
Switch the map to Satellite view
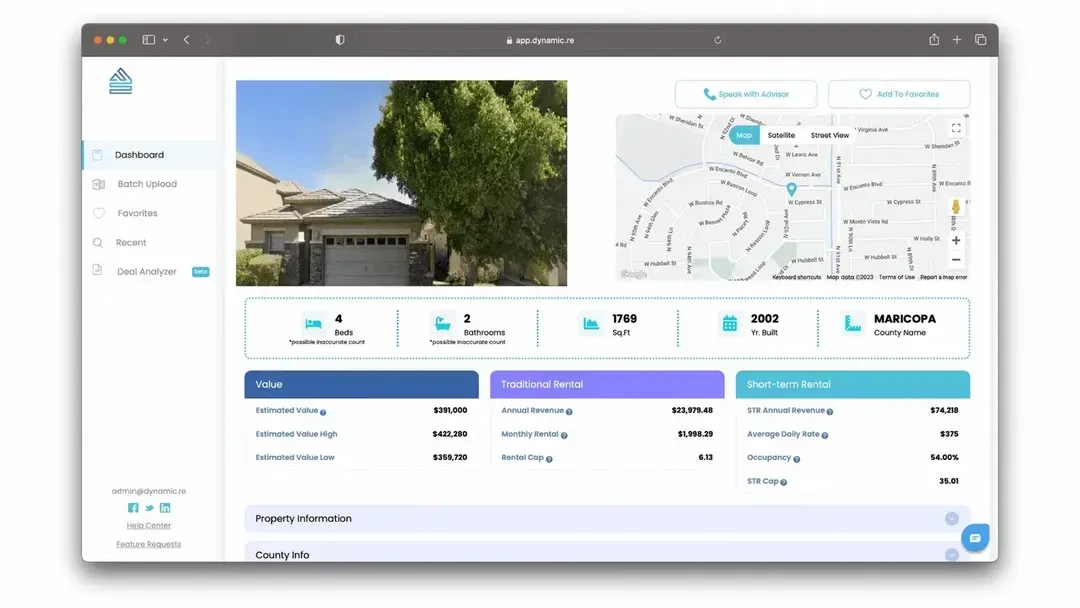[x=781, y=136]
